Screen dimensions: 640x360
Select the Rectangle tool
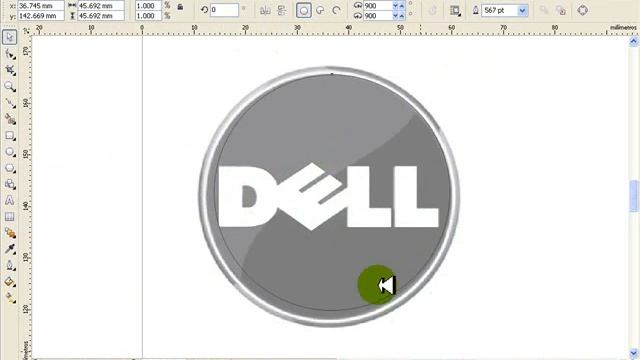(9, 136)
